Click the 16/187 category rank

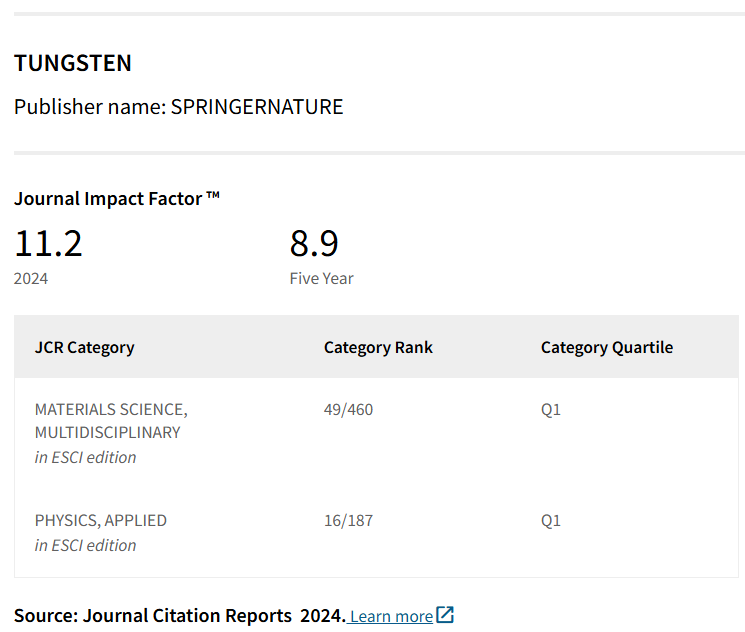(348, 520)
